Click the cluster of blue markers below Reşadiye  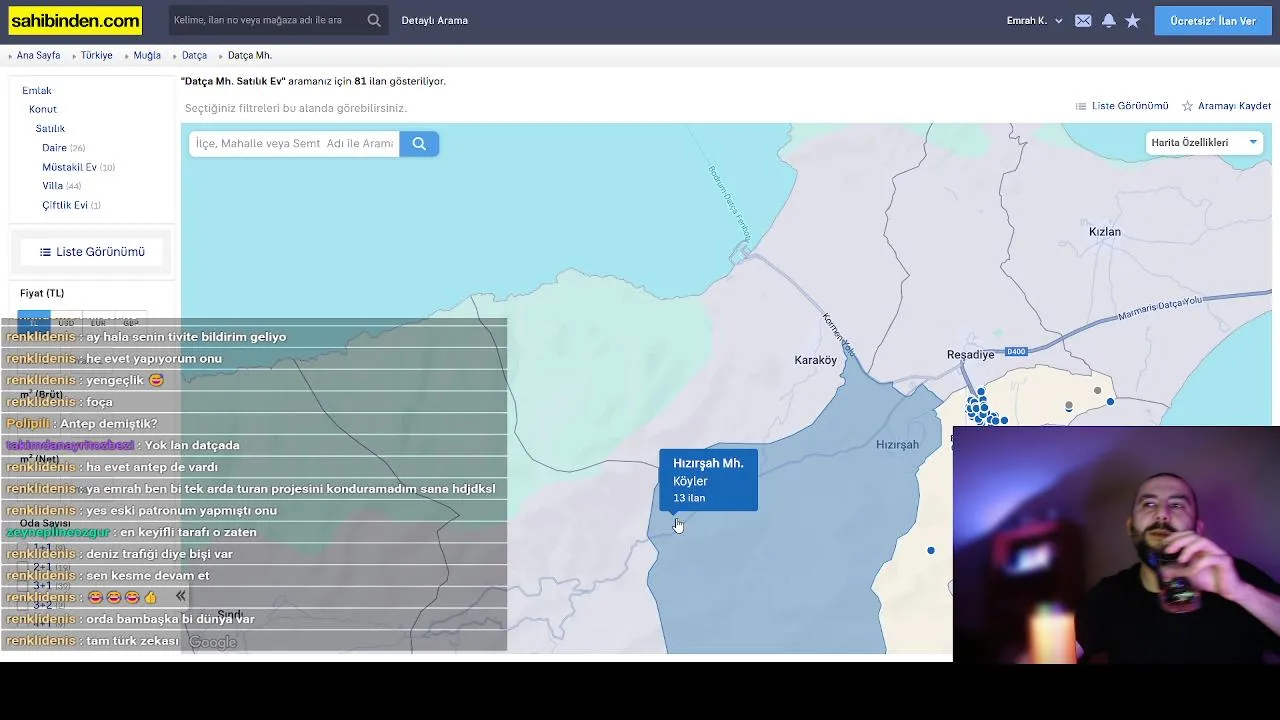[980, 410]
